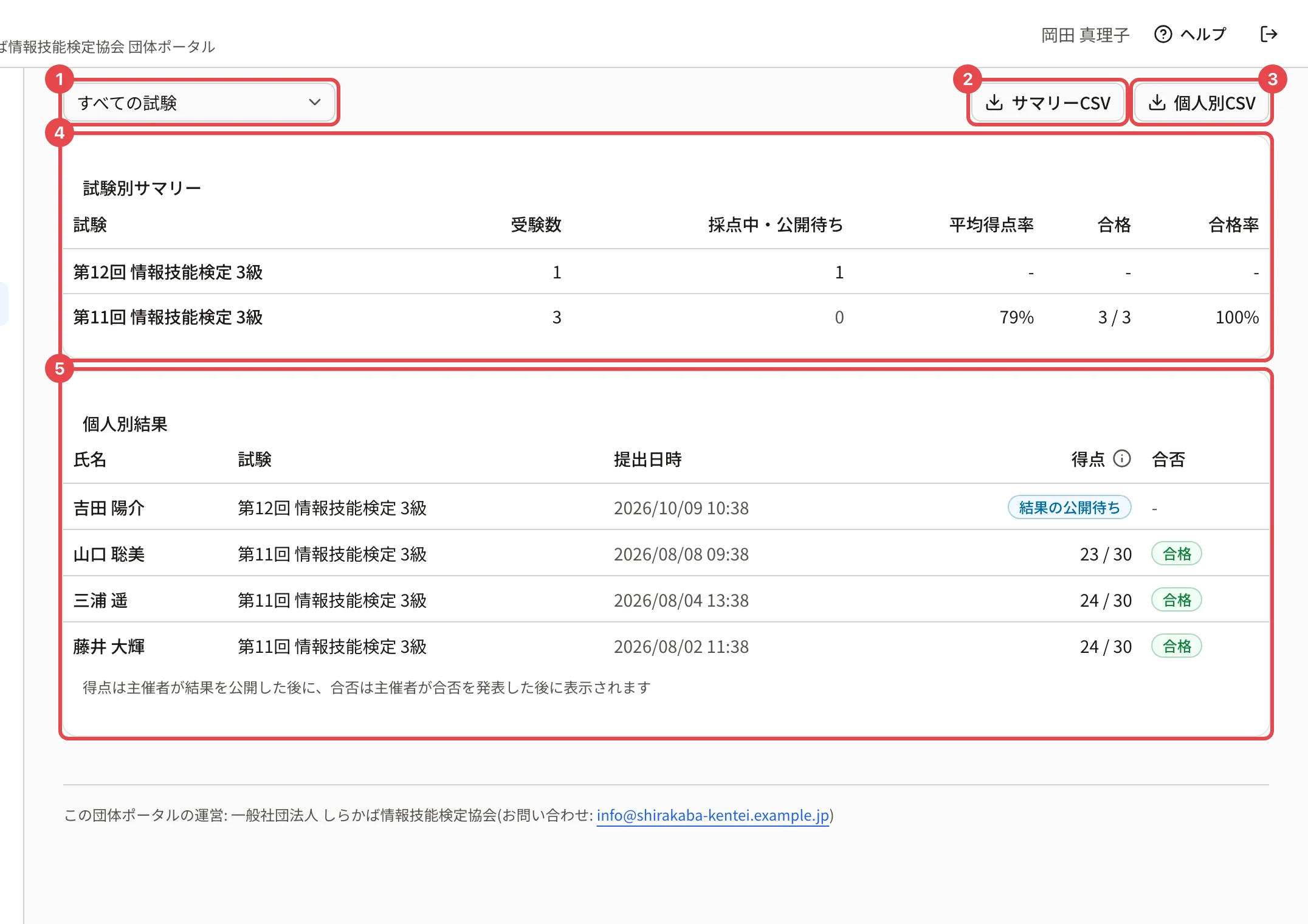This screenshot has height=924, width=1308.
Task: Click the 合否 column header
Action: pos(1168,460)
